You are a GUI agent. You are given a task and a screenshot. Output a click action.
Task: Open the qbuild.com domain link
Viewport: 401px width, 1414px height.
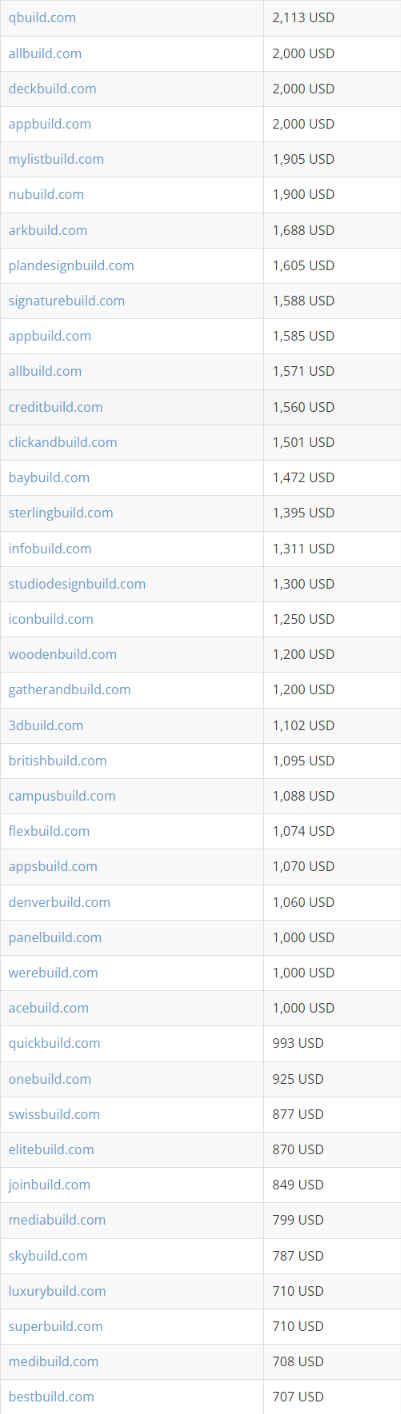42,18
